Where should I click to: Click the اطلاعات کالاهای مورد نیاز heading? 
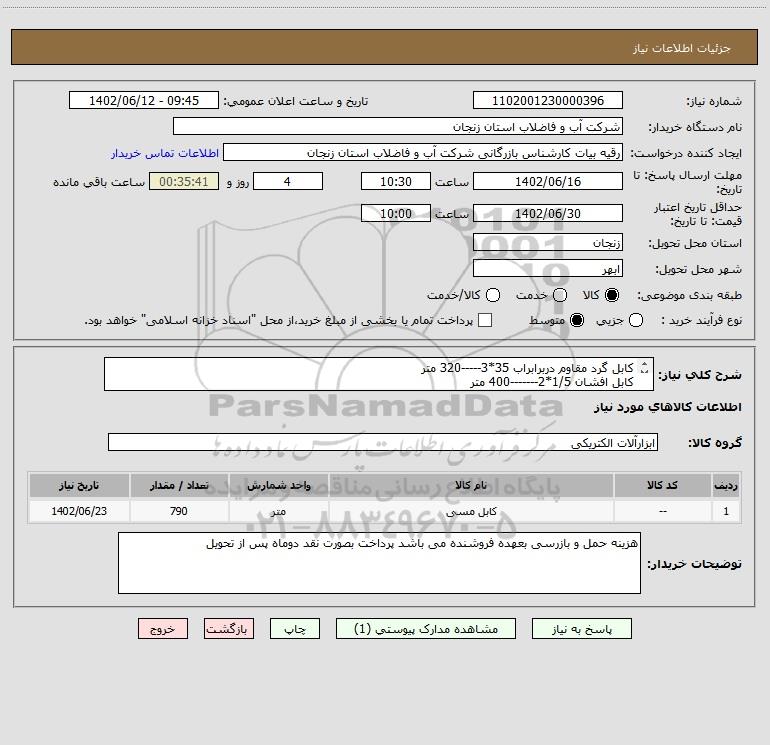[x=668, y=407]
